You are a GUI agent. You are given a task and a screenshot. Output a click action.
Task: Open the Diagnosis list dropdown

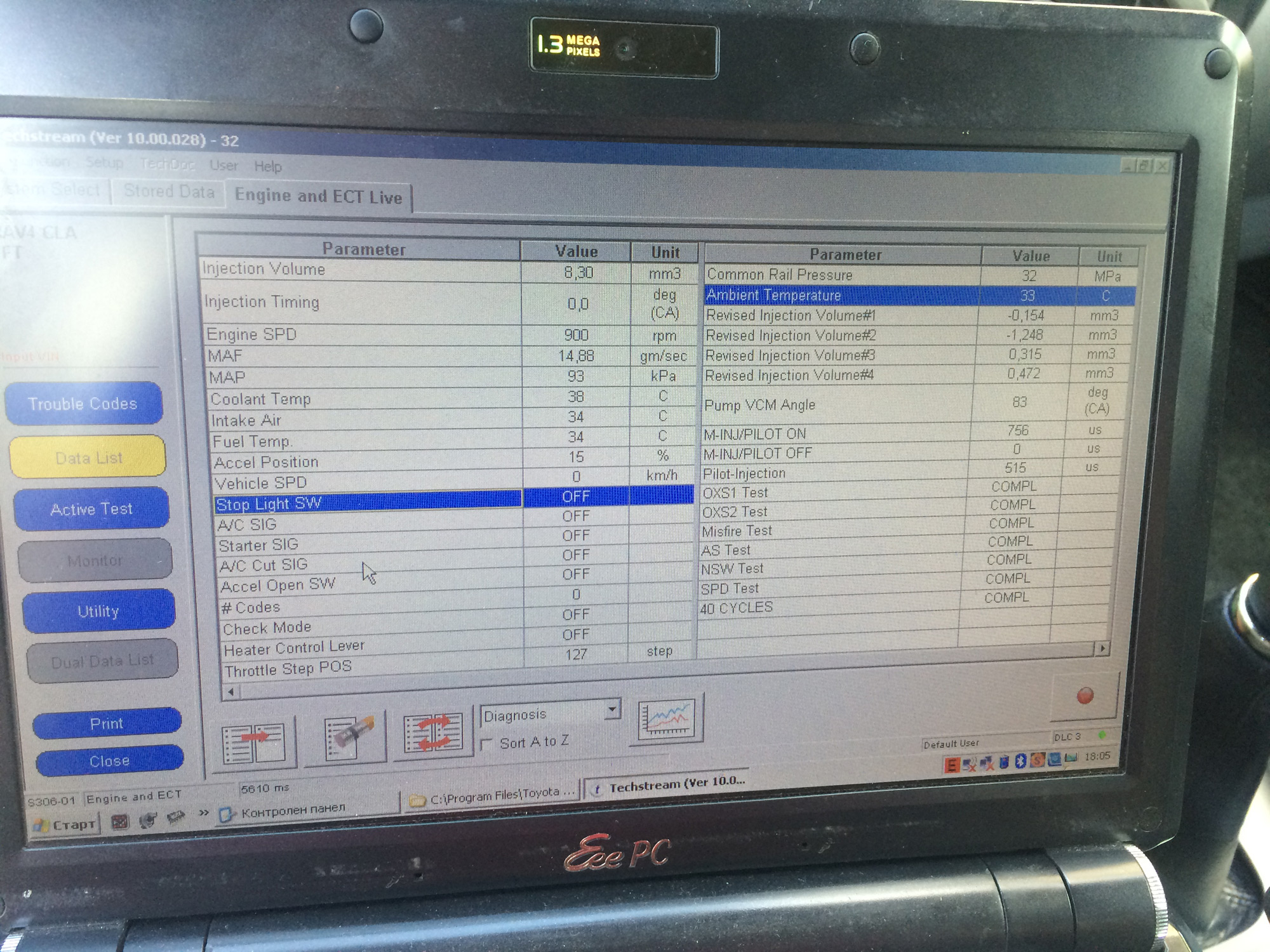pos(612,710)
